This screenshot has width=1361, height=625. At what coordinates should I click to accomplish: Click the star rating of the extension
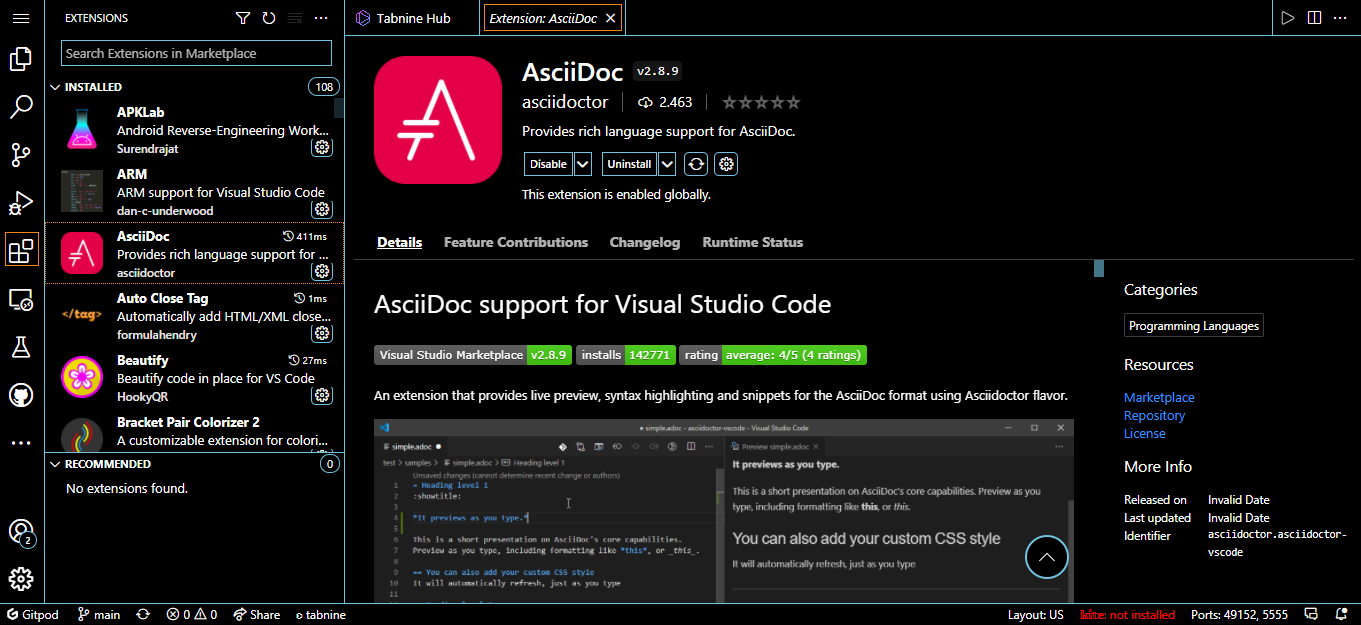point(761,102)
